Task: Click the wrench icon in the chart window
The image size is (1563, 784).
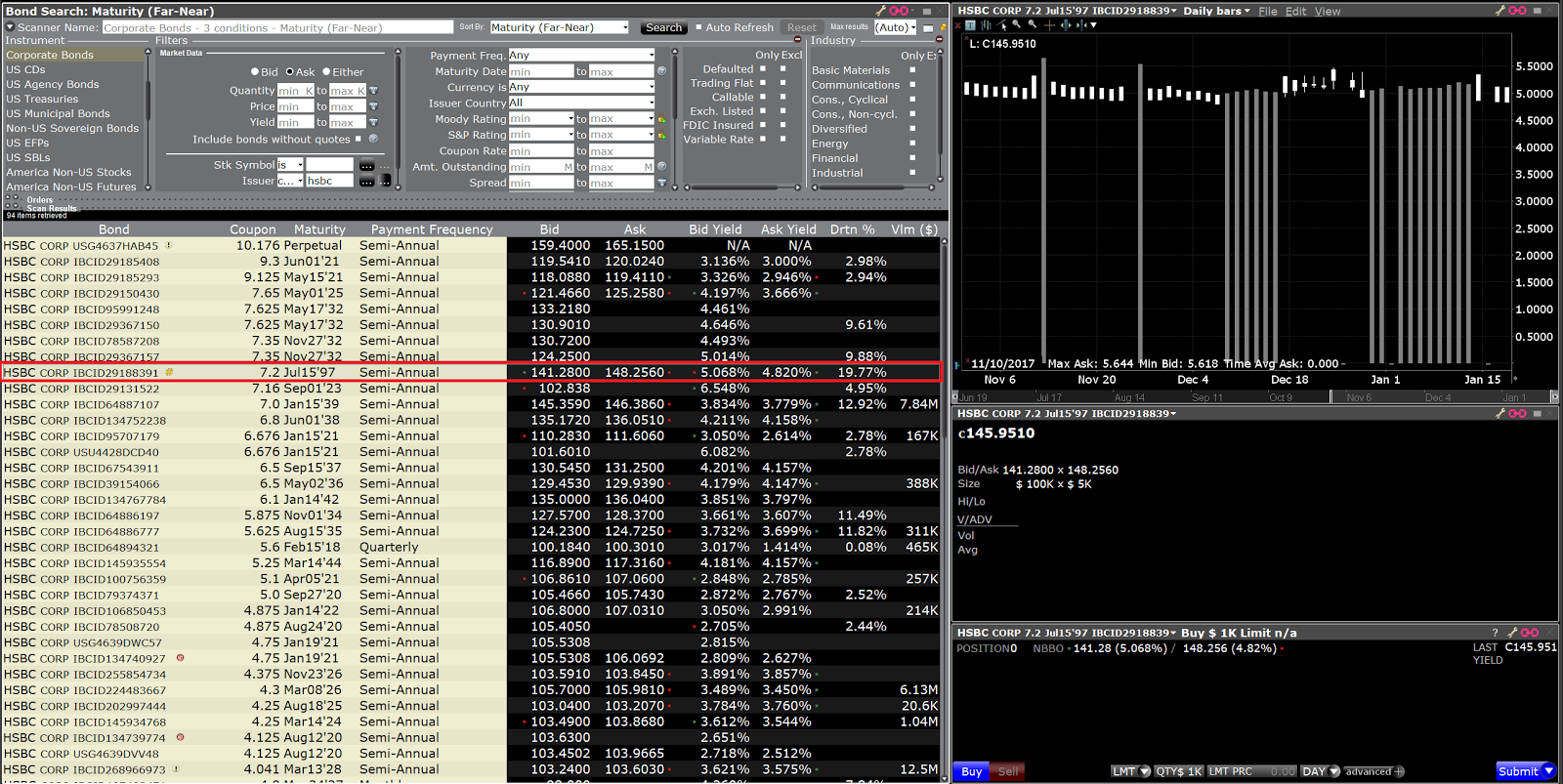Action: (1500, 11)
